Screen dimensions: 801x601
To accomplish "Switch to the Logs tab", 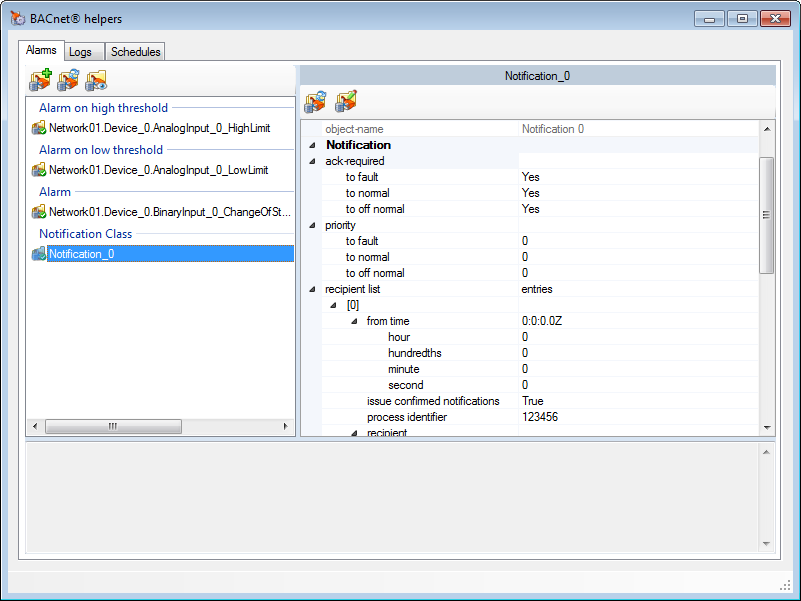I will tap(80, 52).
